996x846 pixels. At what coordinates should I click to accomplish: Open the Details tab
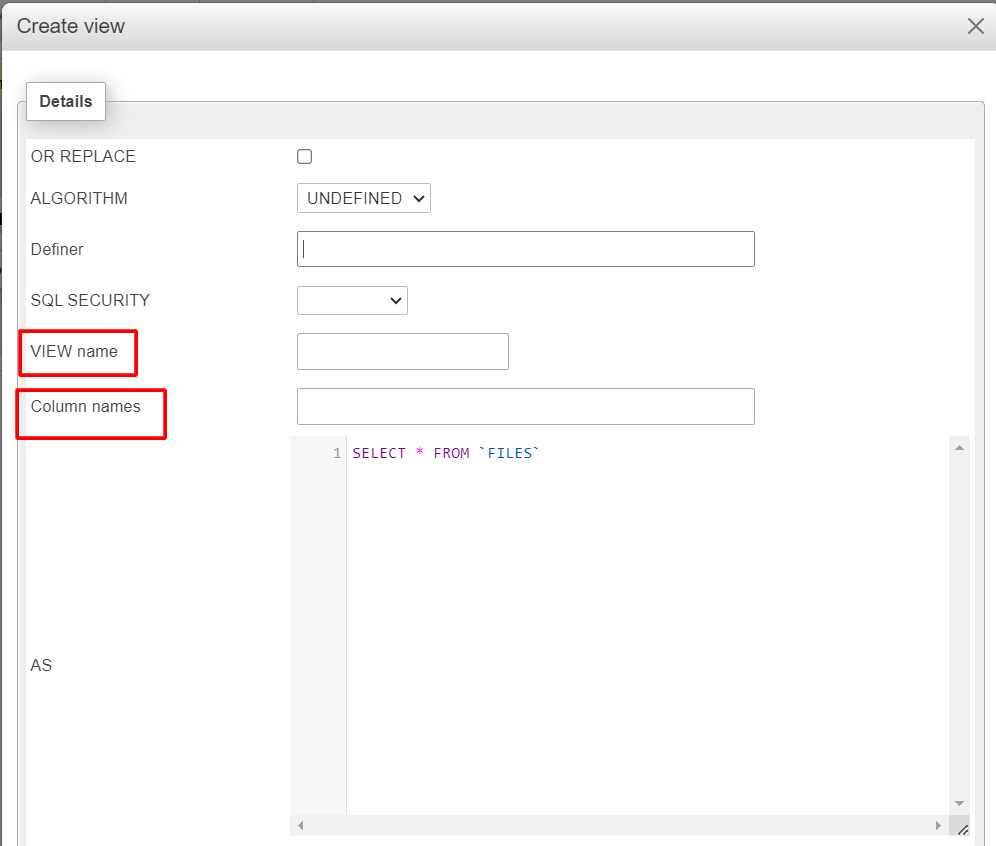65,101
